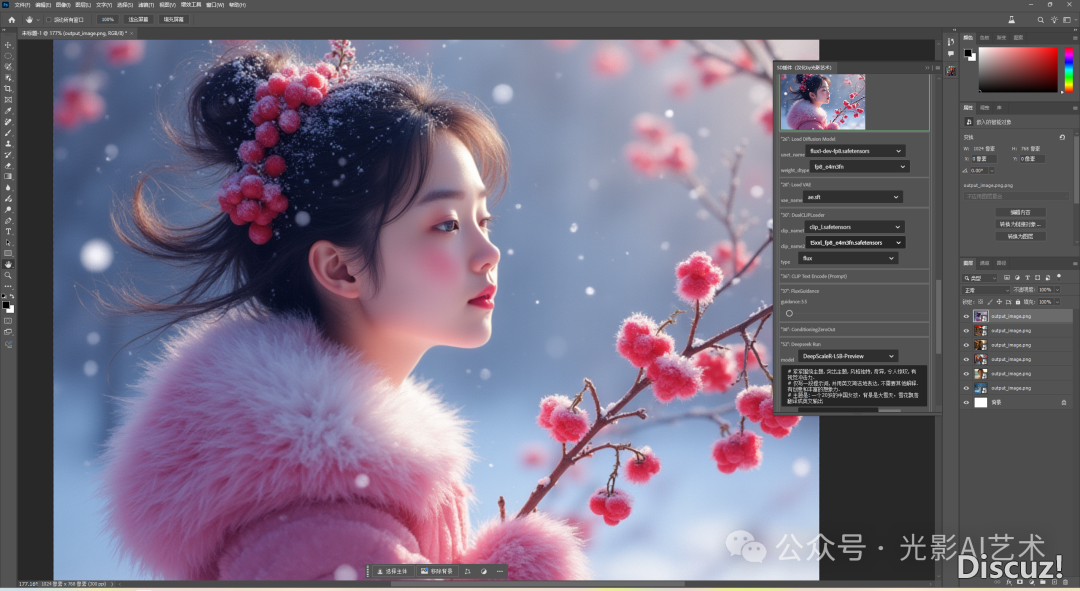Open the workspace switcher icon

coord(1067,20)
